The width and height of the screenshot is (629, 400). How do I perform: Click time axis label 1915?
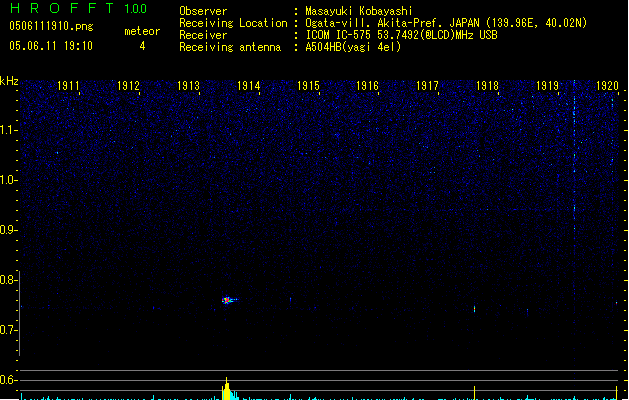pyautogui.click(x=308, y=86)
